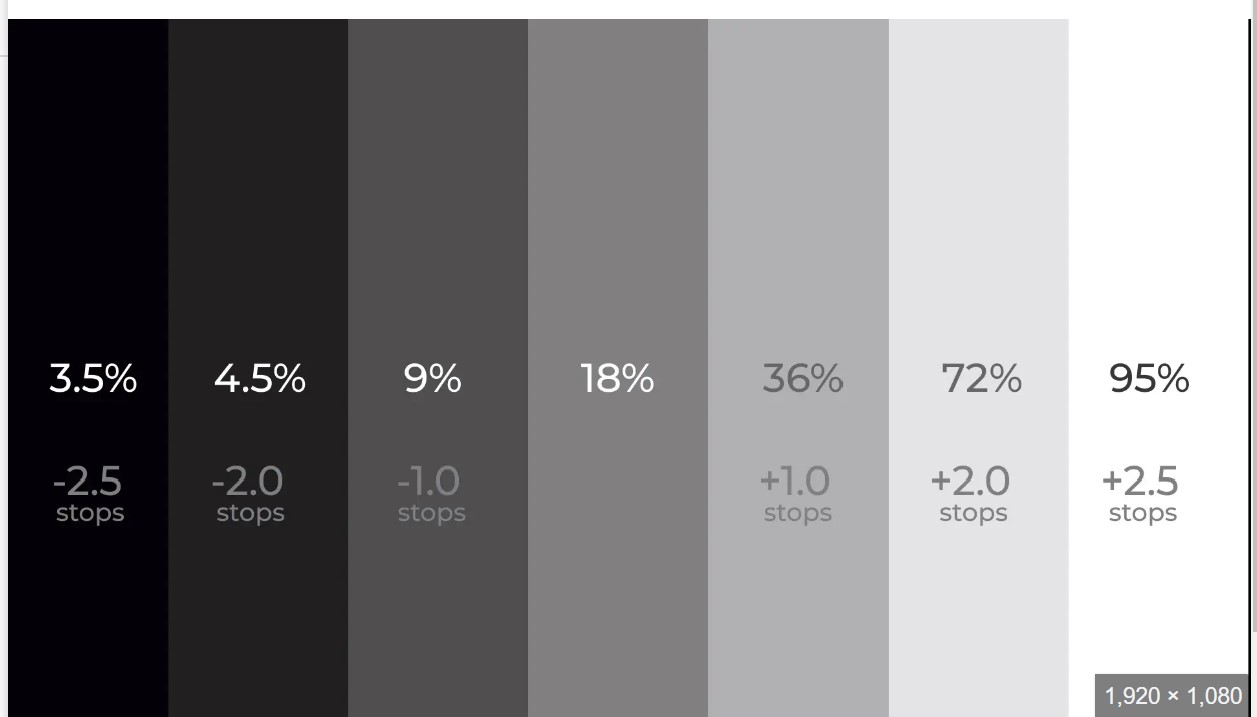Click the 72% pale gray swatch
The image size is (1257, 717).
978,200
